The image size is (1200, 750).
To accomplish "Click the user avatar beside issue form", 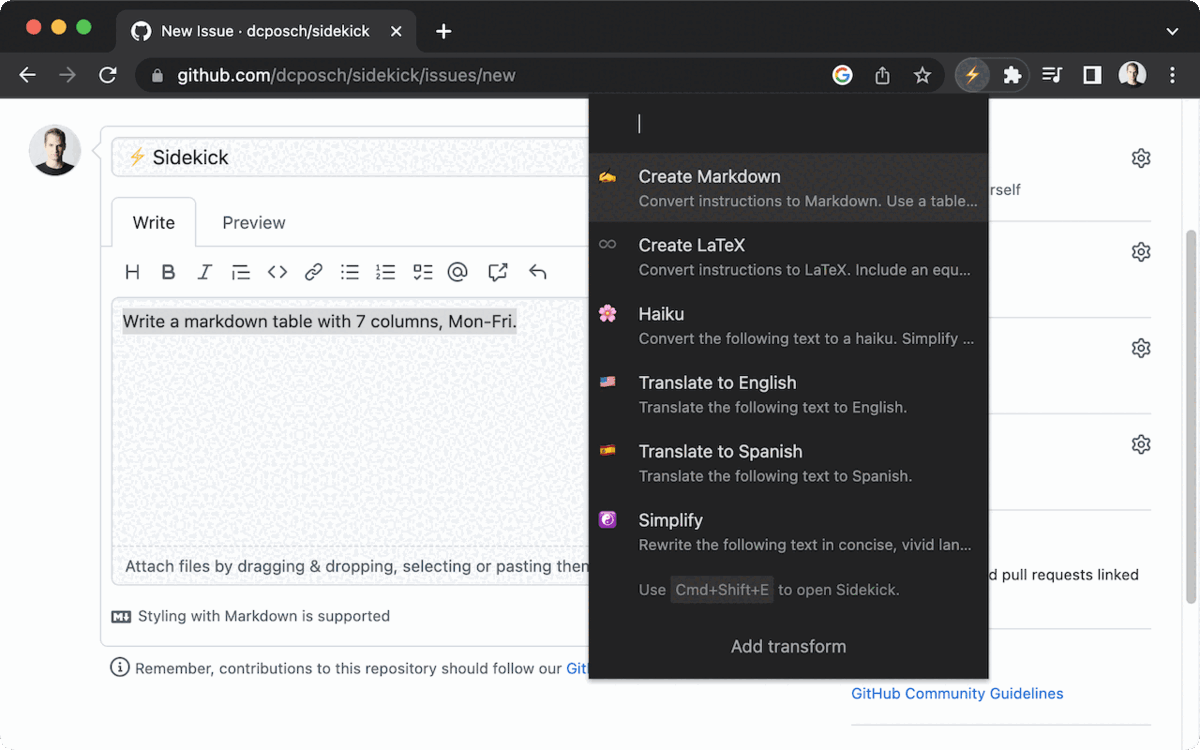I will click(x=55, y=151).
